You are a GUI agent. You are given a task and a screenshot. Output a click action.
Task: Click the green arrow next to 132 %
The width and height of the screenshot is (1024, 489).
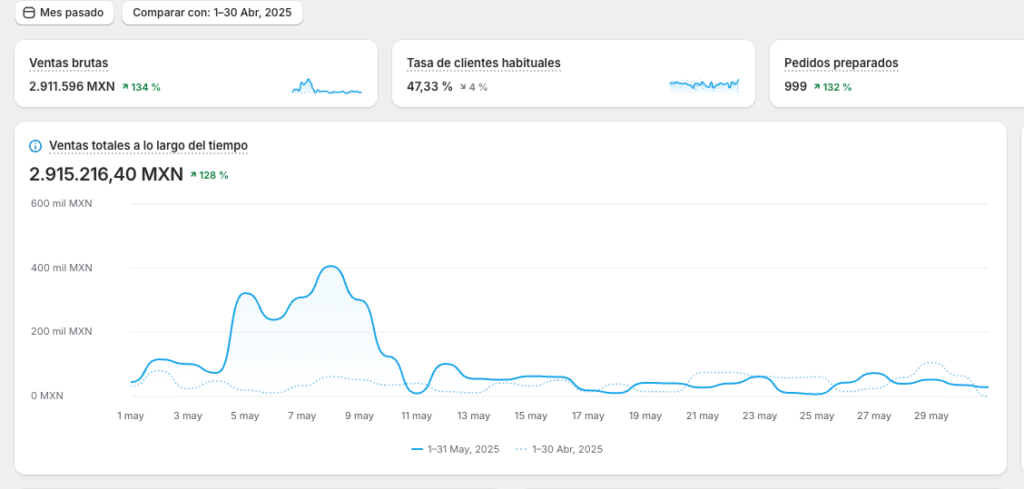point(817,87)
